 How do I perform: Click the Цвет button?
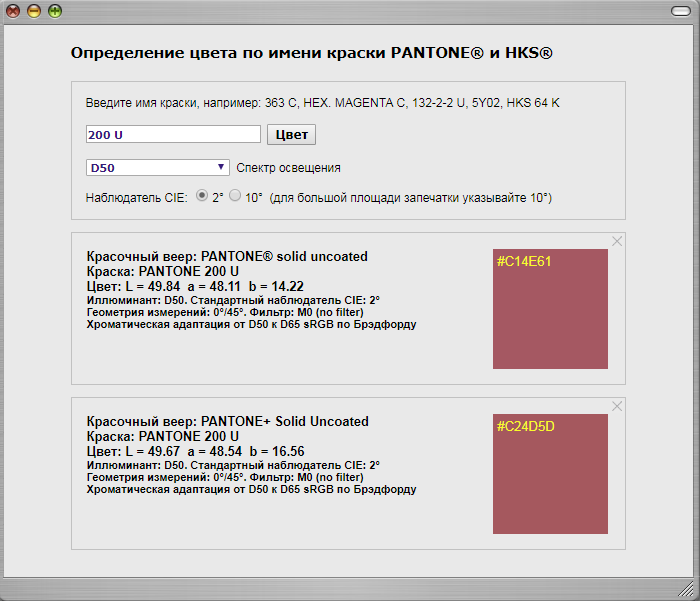tap(292, 134)
